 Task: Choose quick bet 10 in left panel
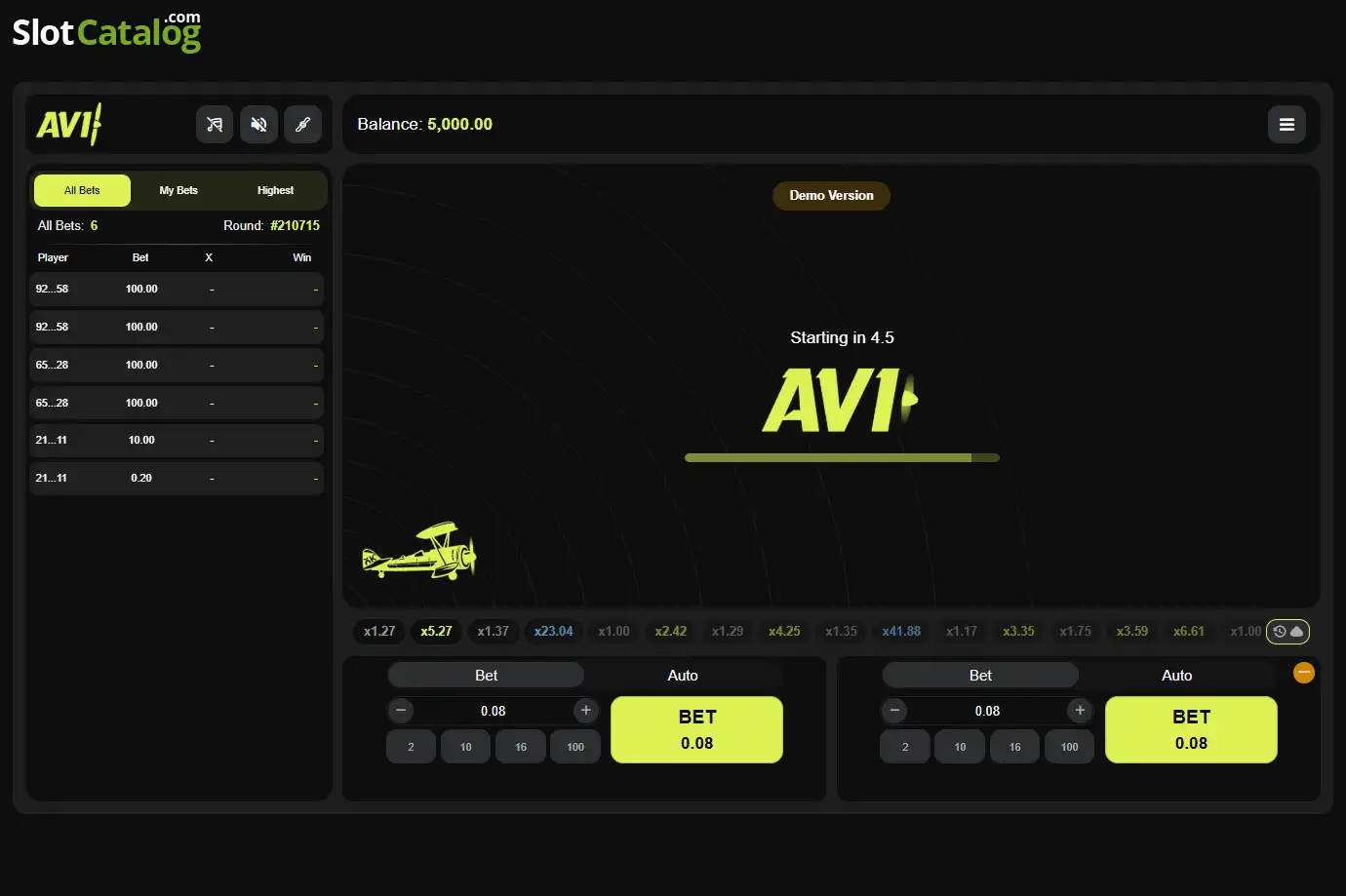(465, 747)
